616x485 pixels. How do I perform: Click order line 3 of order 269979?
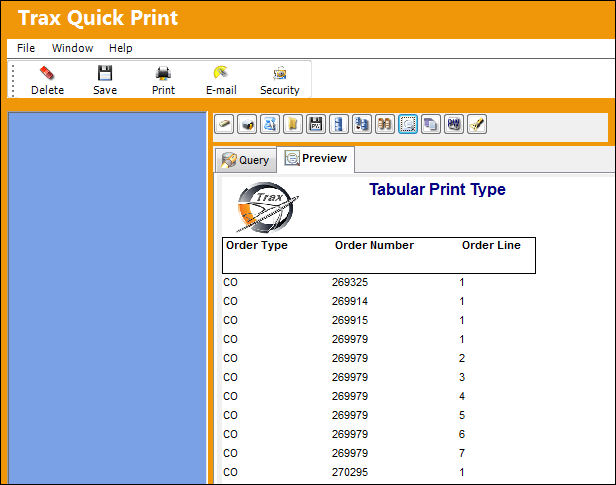click(462, 377)
